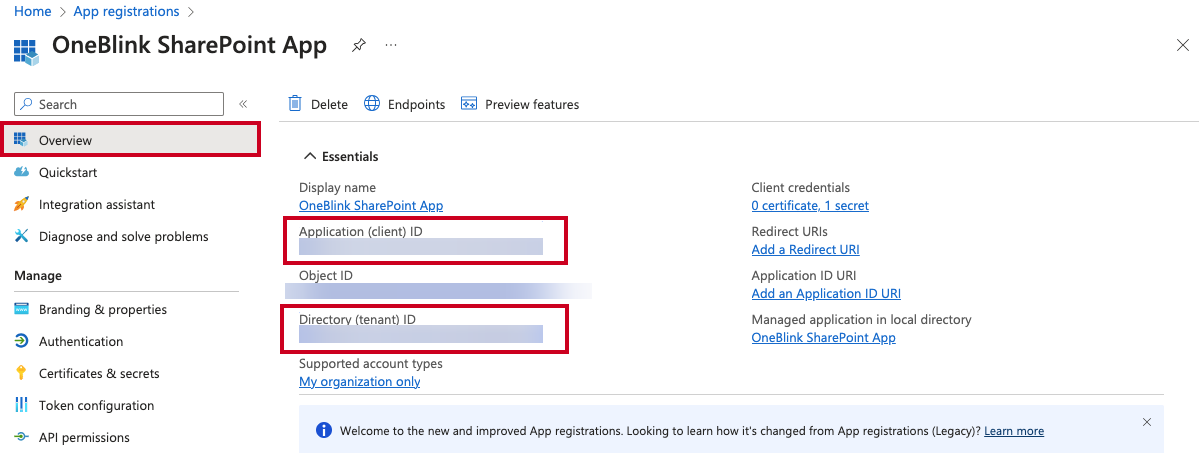Click the Certificates key icon
This screenshot has width=1200, height=453.
coord(20,373)
